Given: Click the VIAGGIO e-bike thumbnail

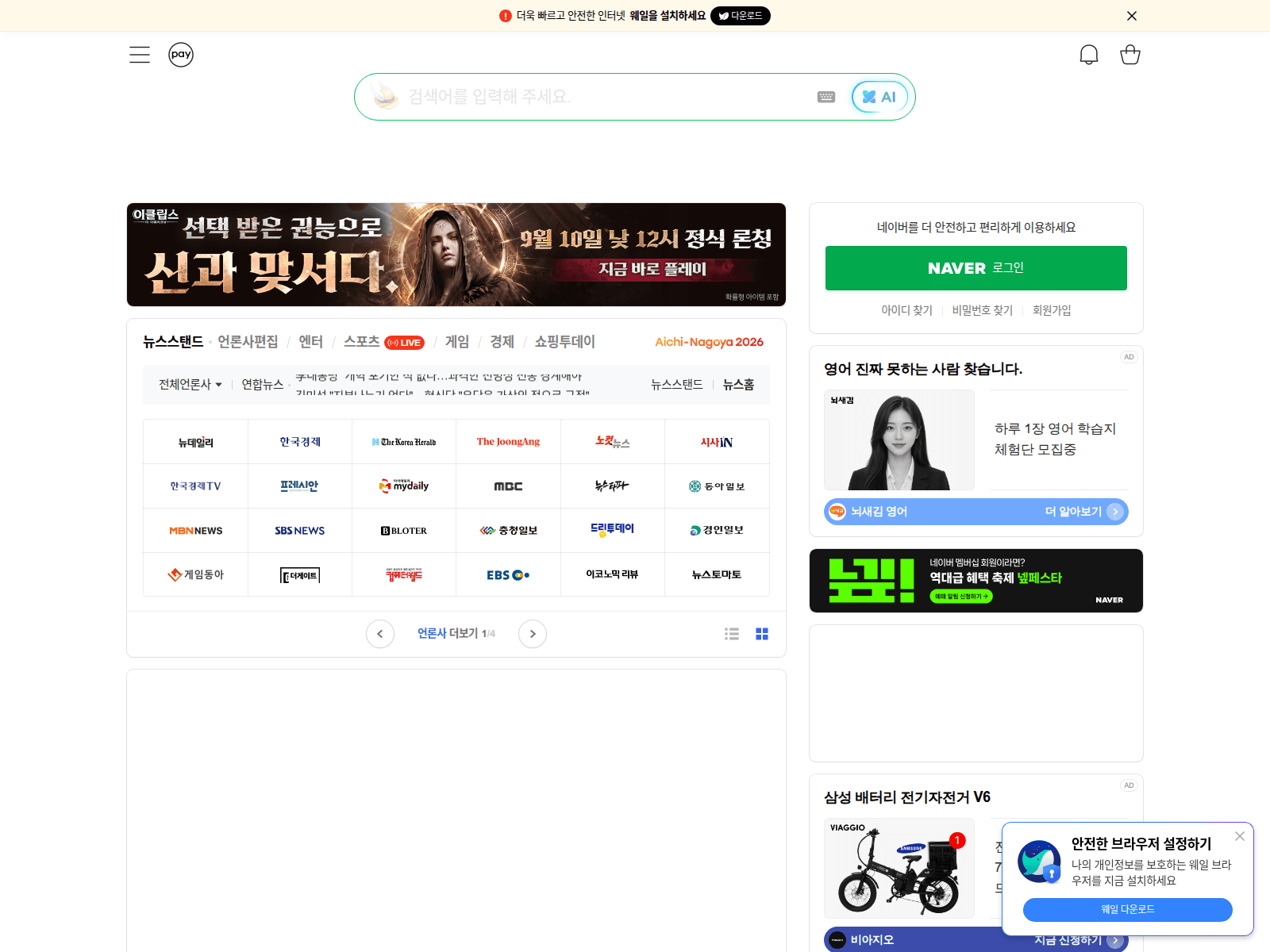Looking at the screenshot, I should click(x=899, y=868).
